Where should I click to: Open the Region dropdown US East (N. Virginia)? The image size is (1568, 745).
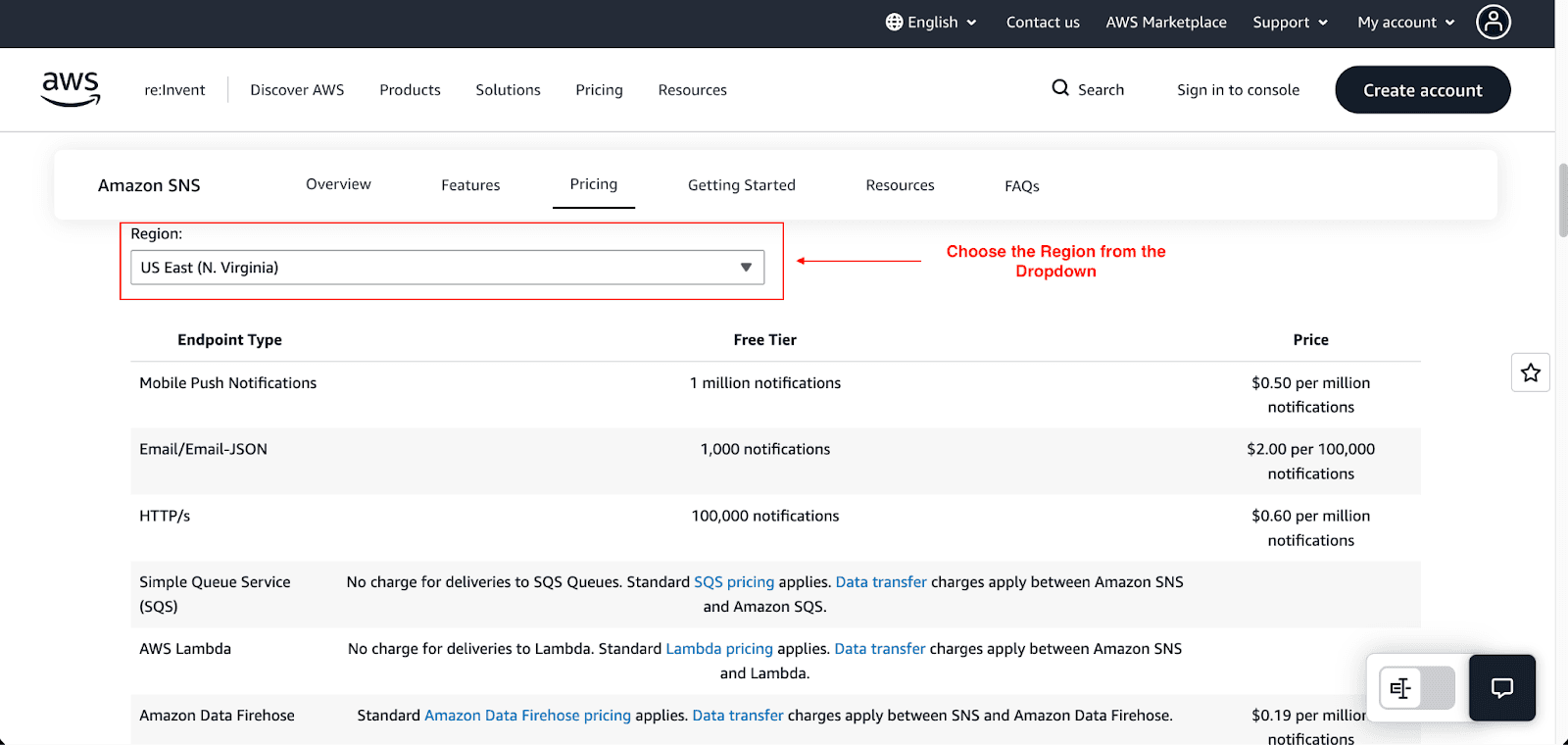(x=447, y=268)
